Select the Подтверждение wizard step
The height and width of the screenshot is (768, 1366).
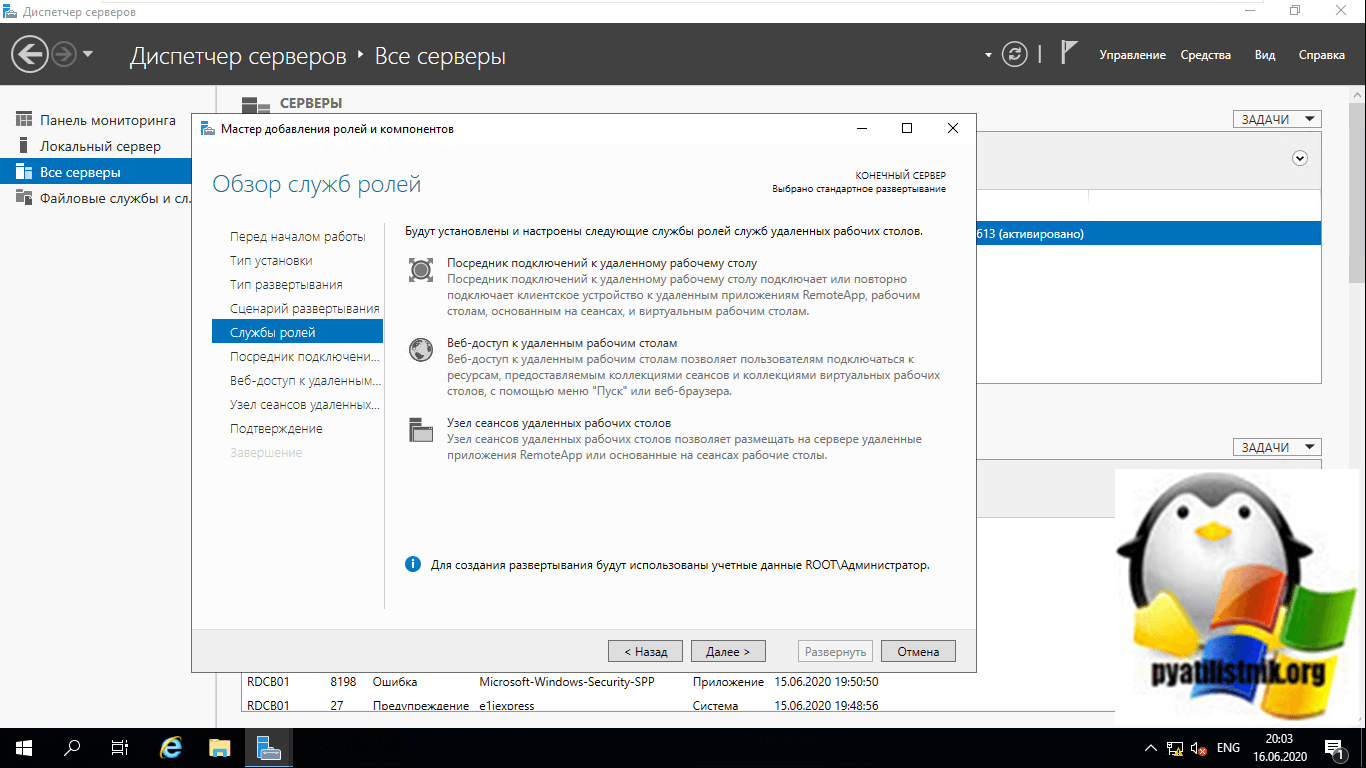tap(276, 428)
